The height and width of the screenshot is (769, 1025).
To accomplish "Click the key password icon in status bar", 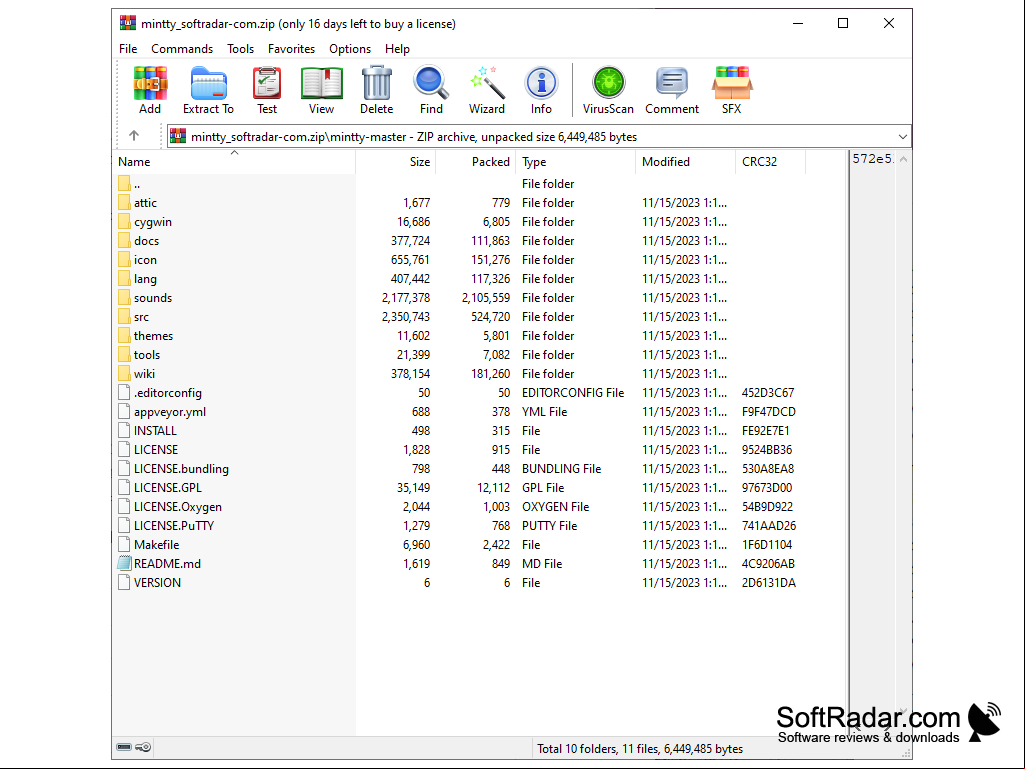I will click(143, 747).
